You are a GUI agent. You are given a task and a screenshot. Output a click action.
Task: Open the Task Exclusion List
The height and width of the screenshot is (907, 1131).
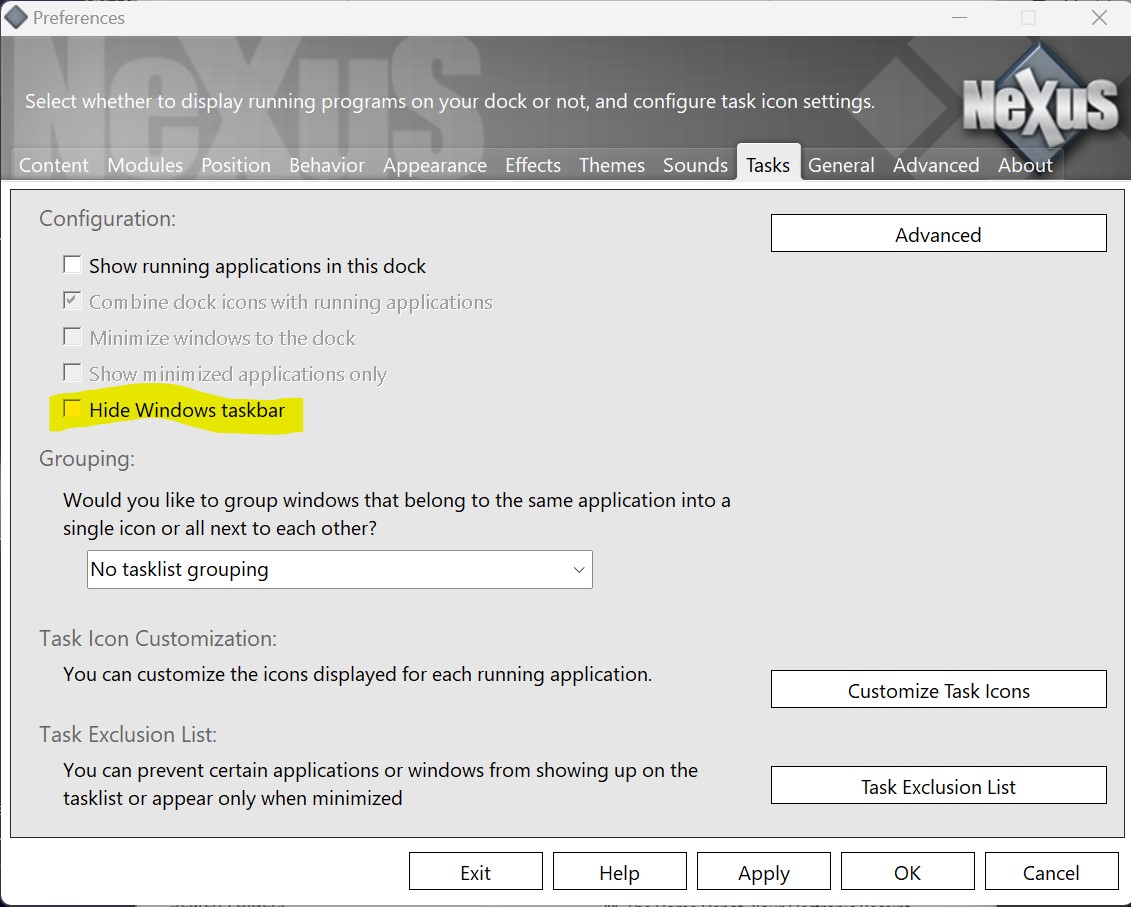(x=938, y=786)
